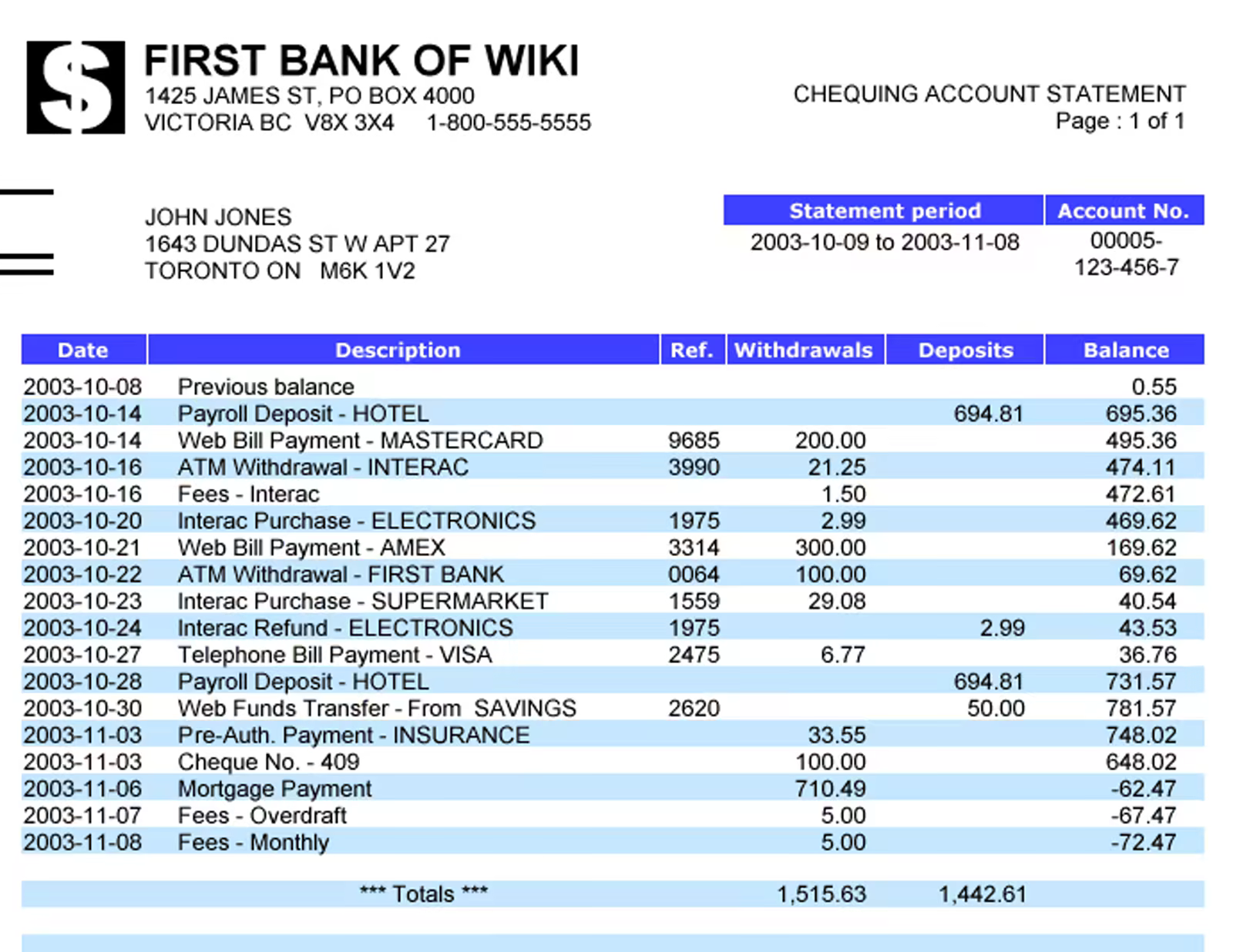Click the Account No. header cell
This screenshot has height=952, width=1233.
1124,210
